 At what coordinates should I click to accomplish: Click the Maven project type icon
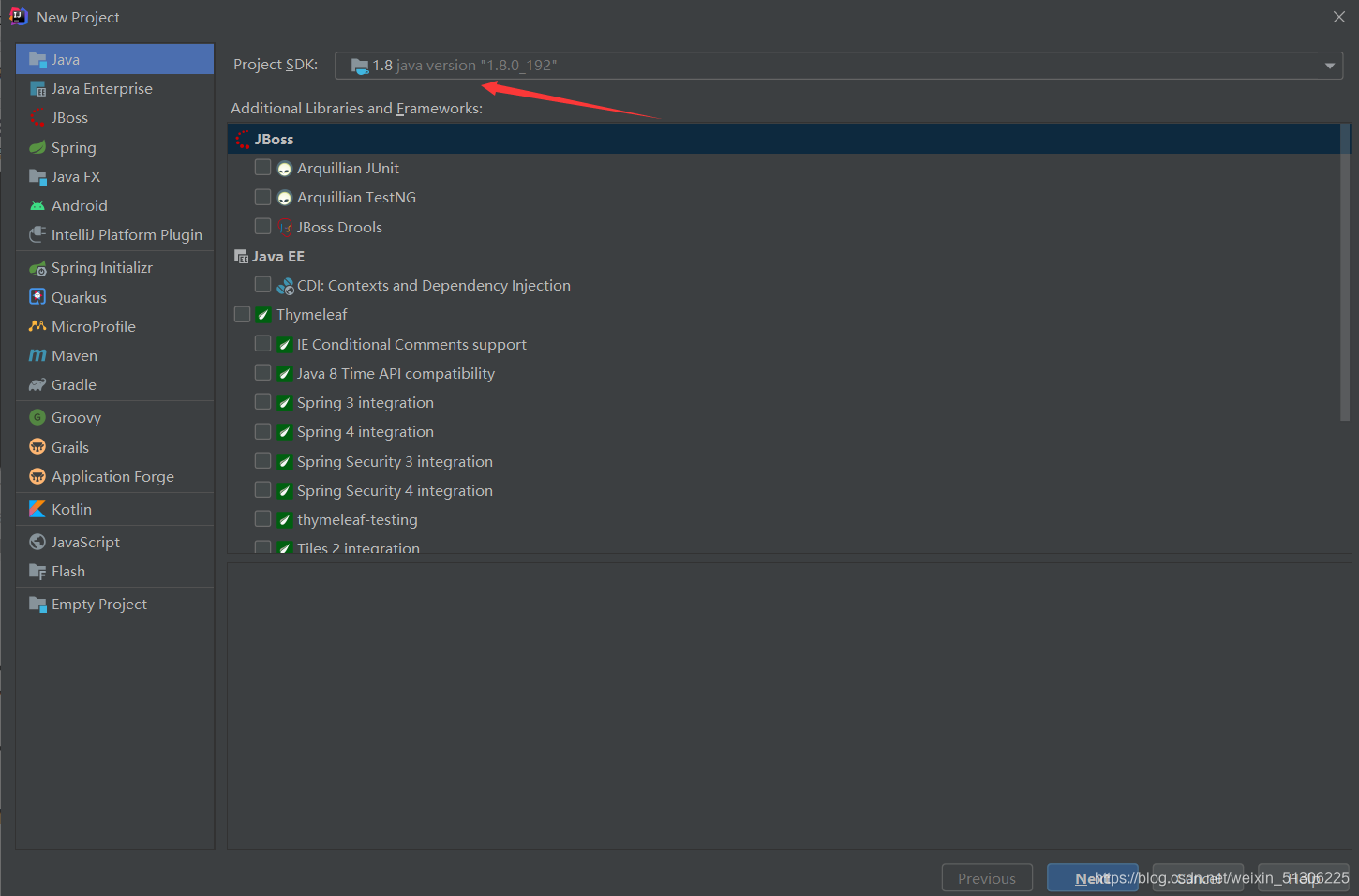coord(37,355)
